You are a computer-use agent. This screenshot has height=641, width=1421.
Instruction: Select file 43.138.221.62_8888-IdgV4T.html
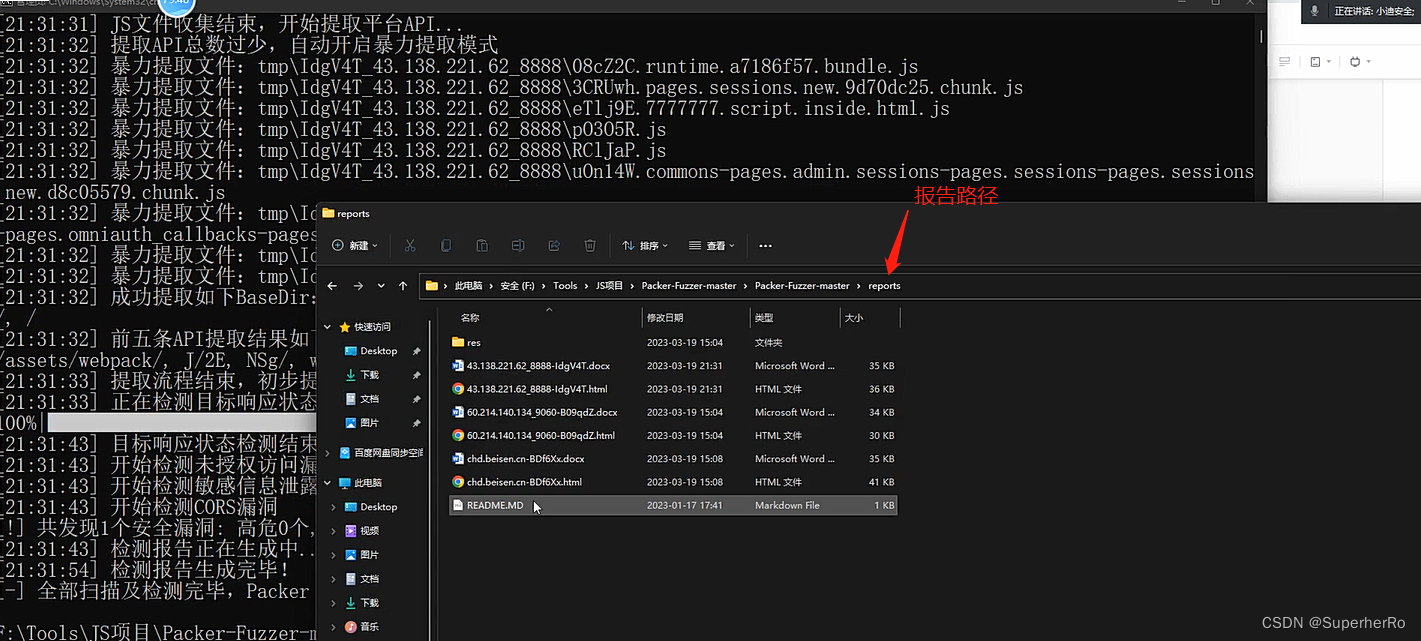tap(537, 389)
